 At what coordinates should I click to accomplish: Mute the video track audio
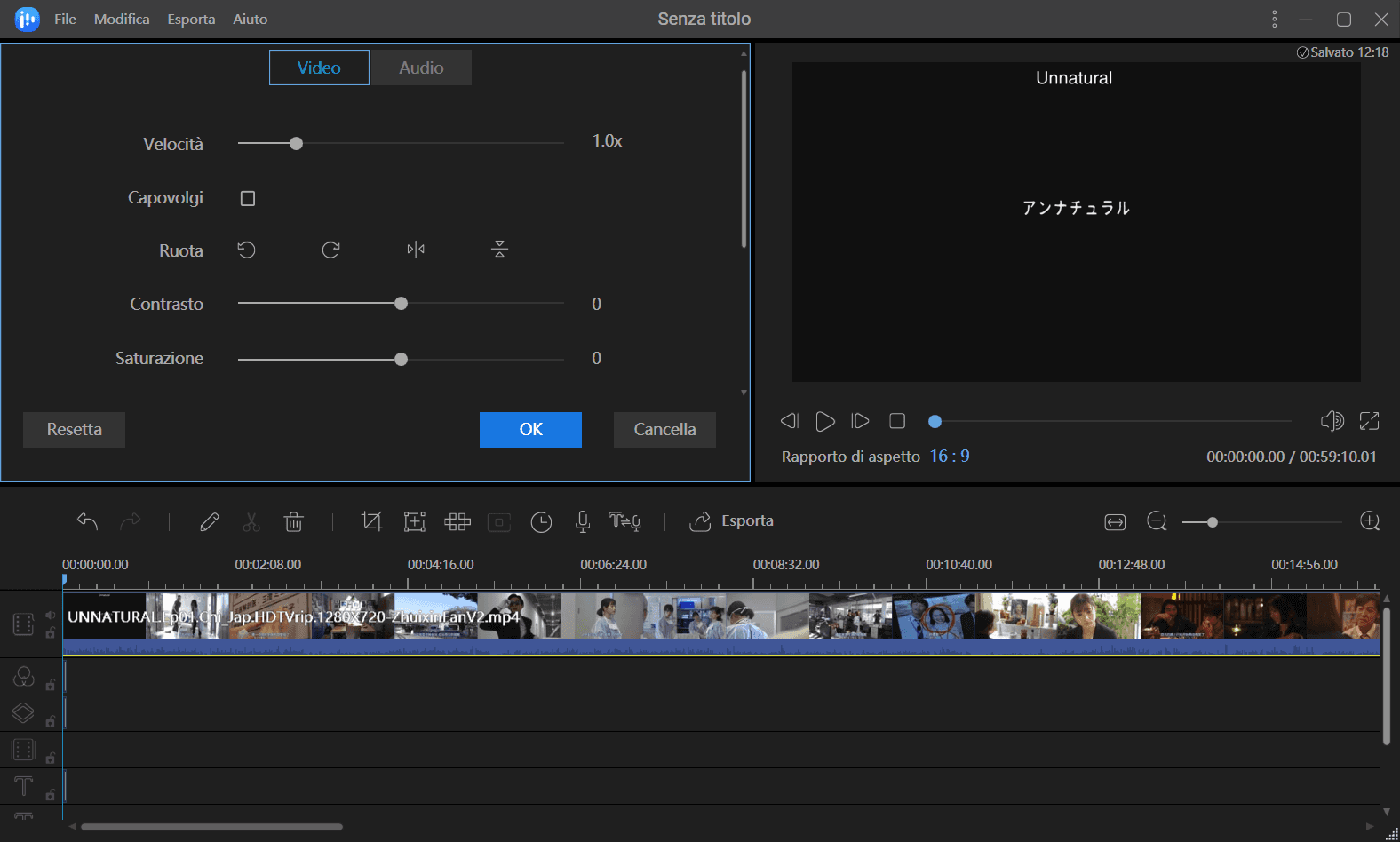pos(51,615)
